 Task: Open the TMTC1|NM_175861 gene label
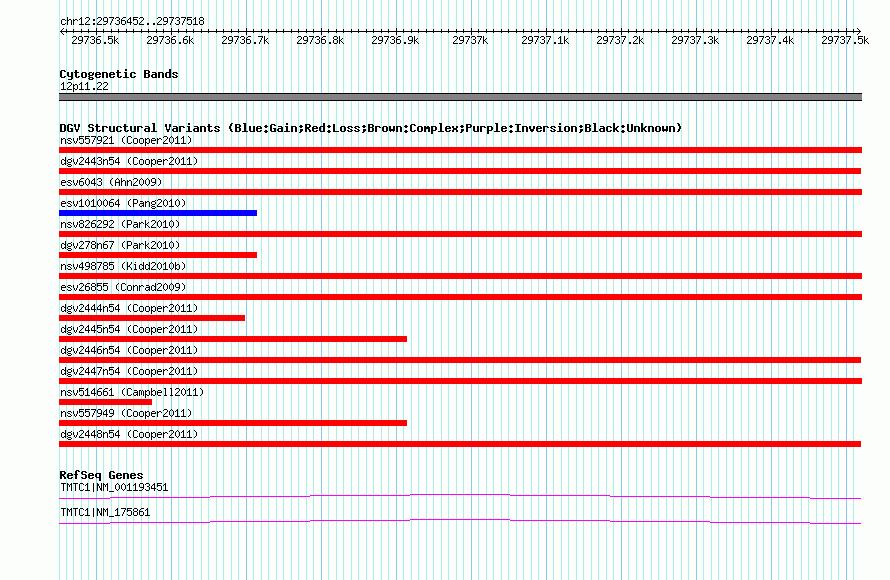pos(105,512)
